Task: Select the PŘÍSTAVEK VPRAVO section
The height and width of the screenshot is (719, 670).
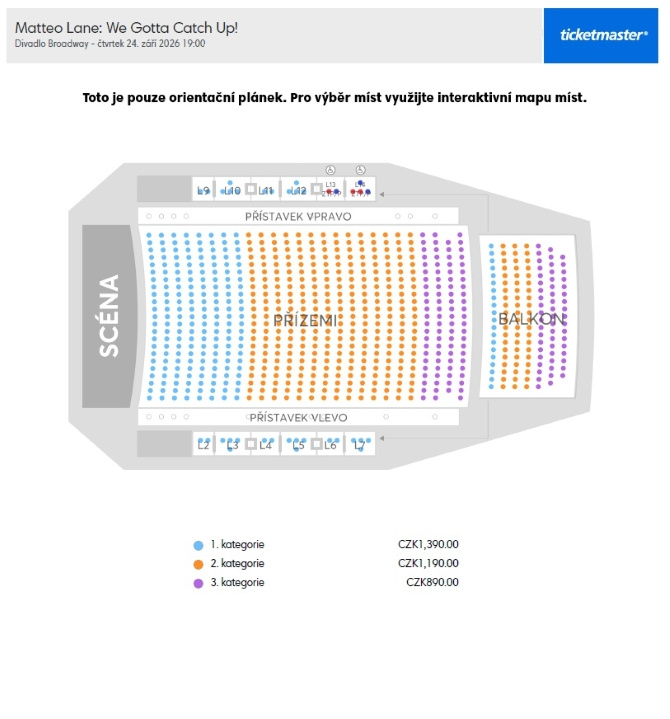Action: coord(298,216)
